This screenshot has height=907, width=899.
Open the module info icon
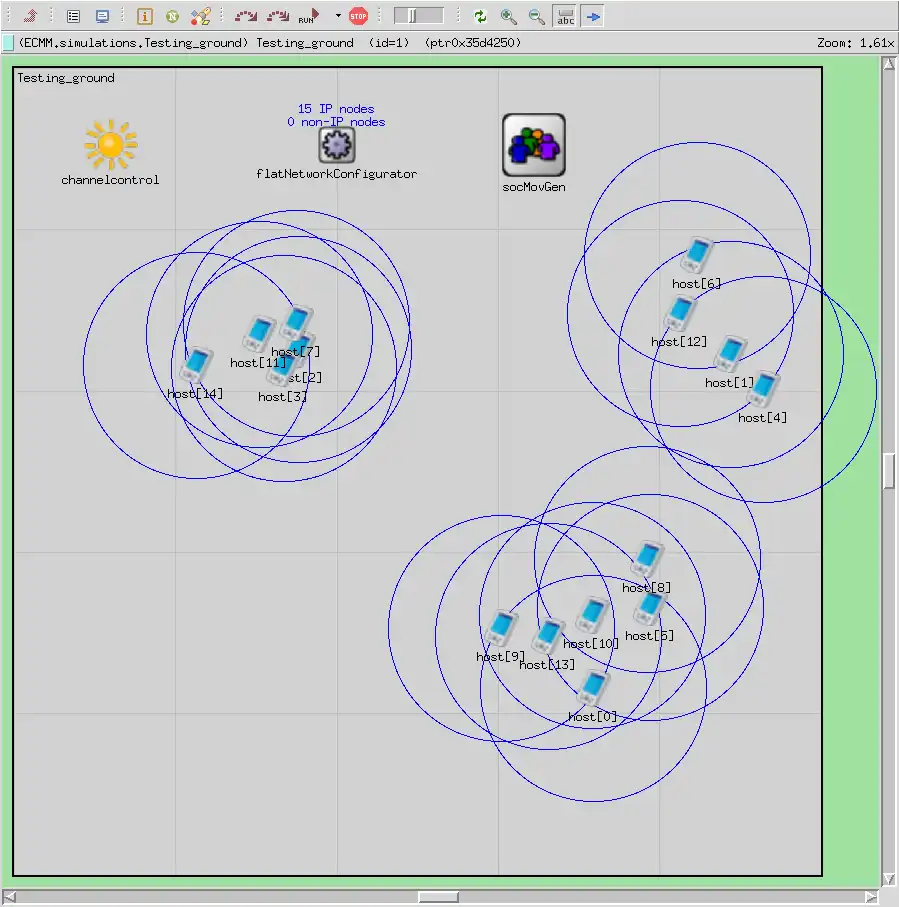pyautogui.click(x=145, y=16)
